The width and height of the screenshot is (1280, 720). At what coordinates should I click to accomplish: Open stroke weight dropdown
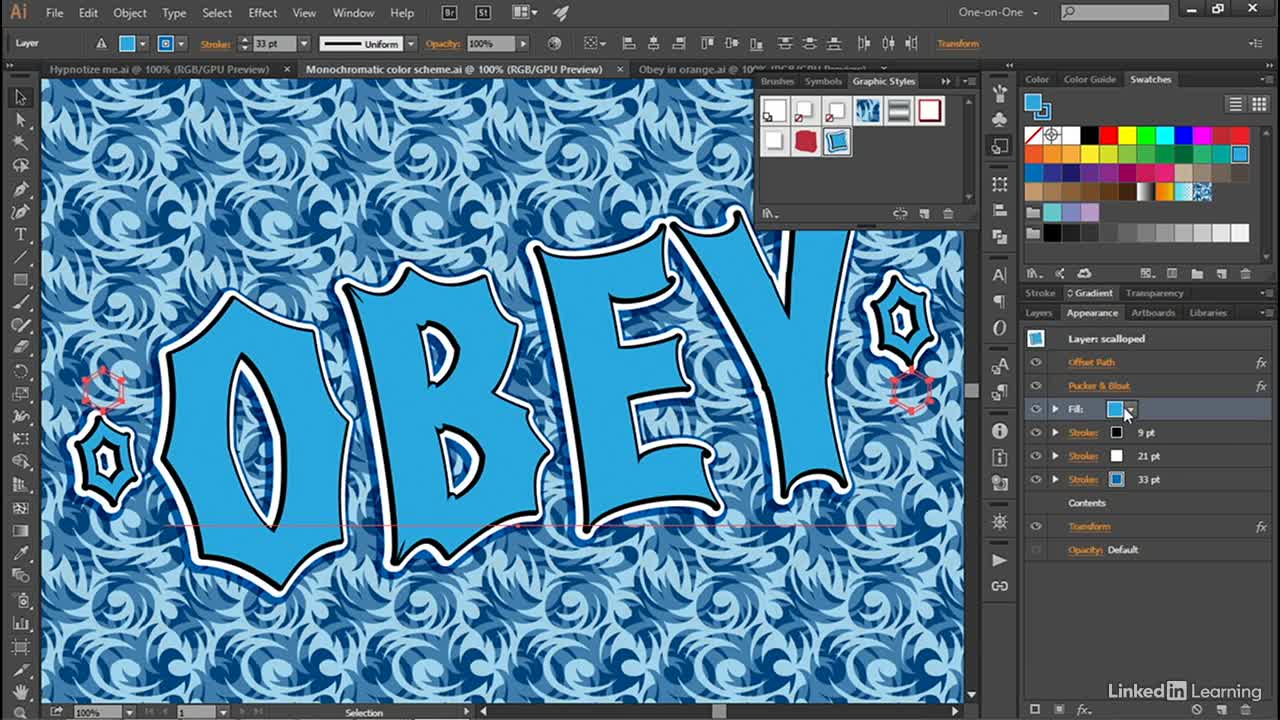click(304, 44)
